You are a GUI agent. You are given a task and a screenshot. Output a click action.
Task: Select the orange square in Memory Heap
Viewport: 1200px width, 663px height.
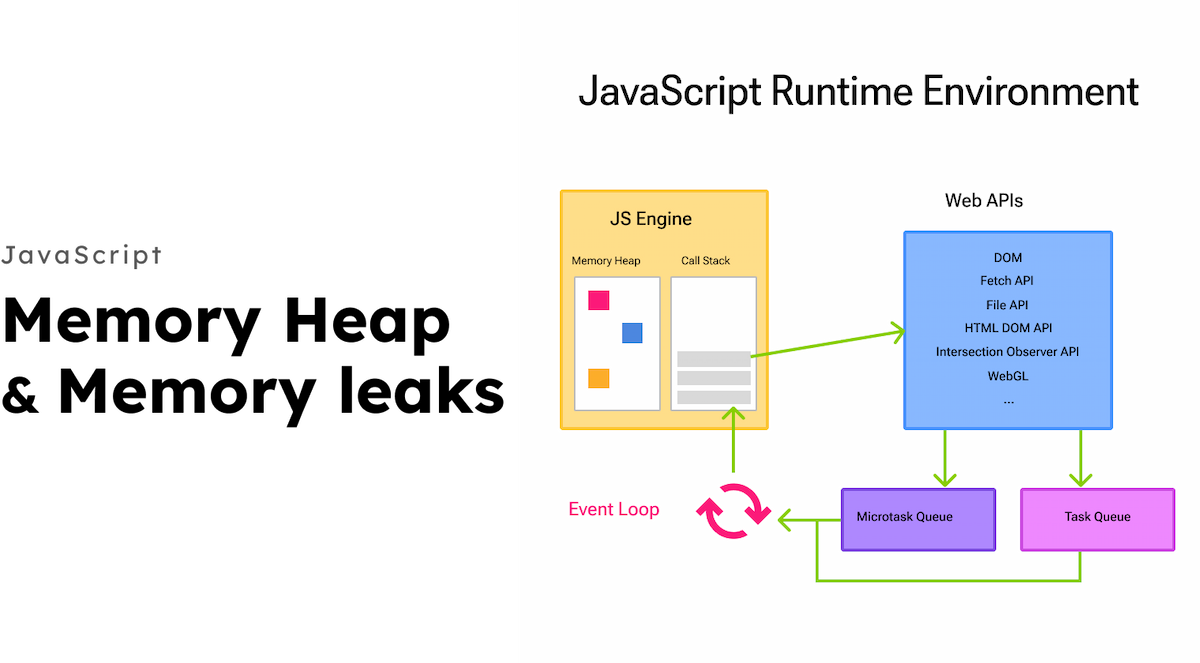coord(598,378)
